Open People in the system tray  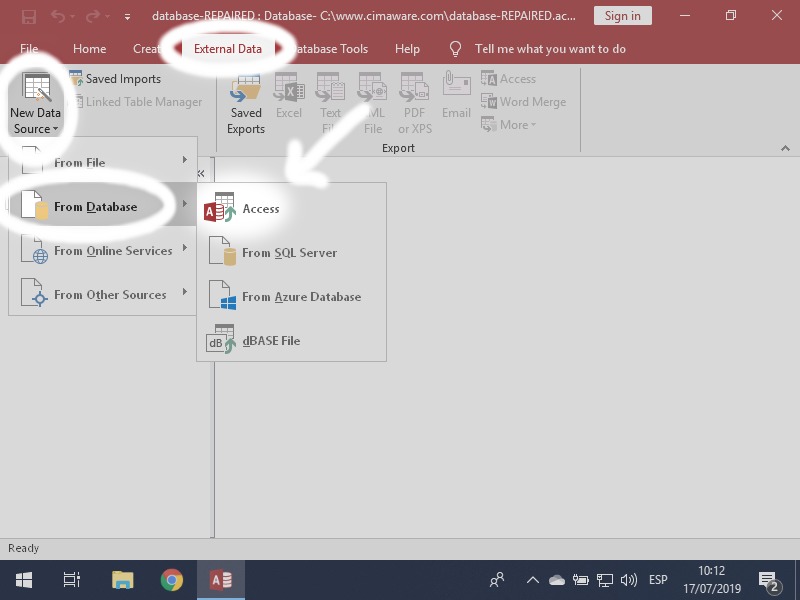pyautogui.click(x=497, y=580)
